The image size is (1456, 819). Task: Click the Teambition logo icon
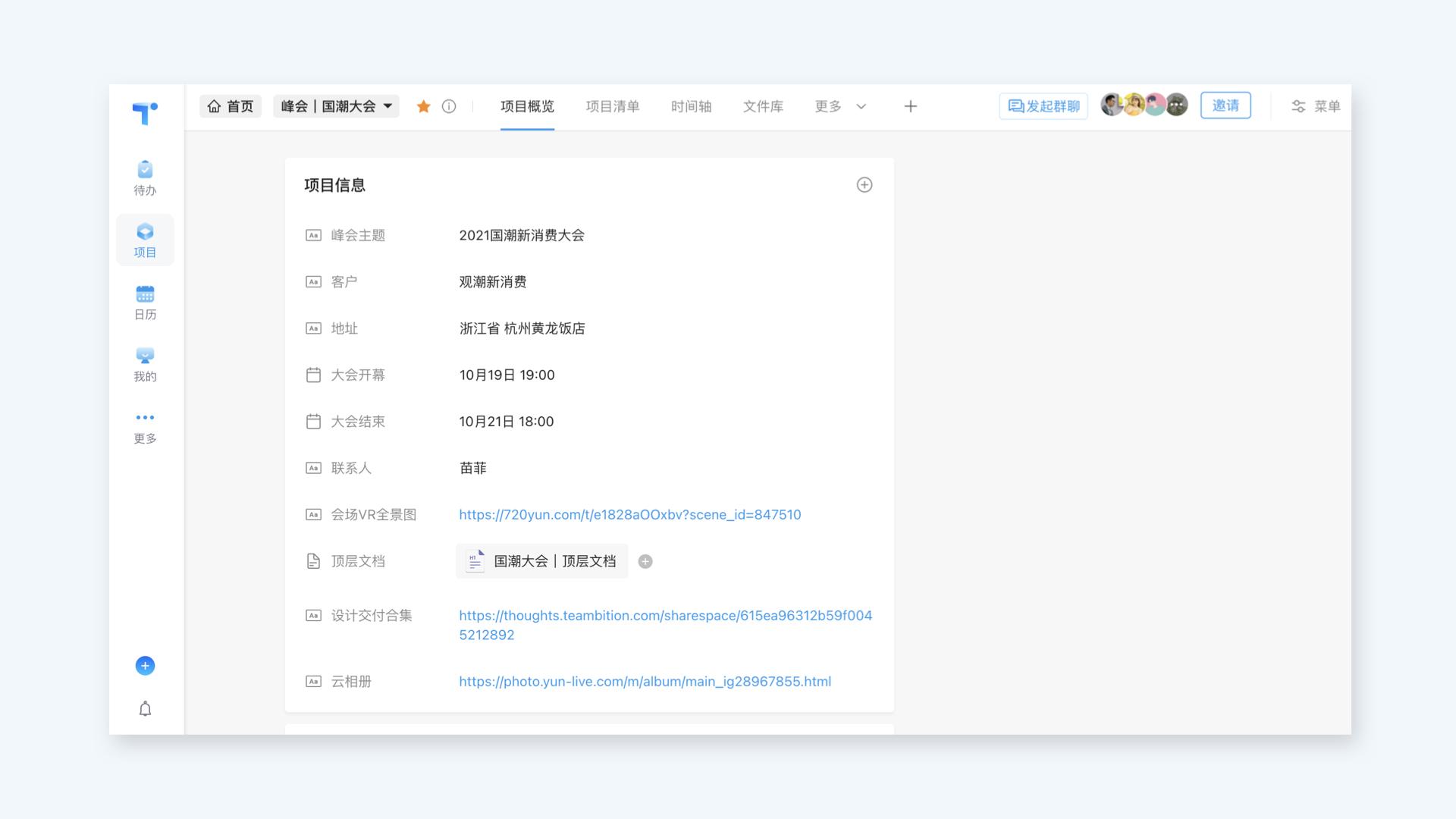click(x=145, y=113)
